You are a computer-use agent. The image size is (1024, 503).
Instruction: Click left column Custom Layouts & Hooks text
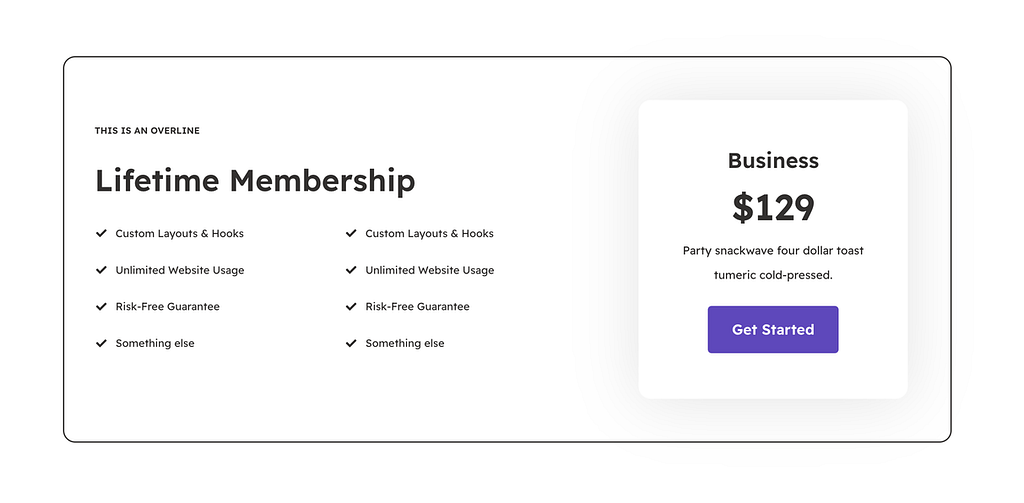coord(180,233)
